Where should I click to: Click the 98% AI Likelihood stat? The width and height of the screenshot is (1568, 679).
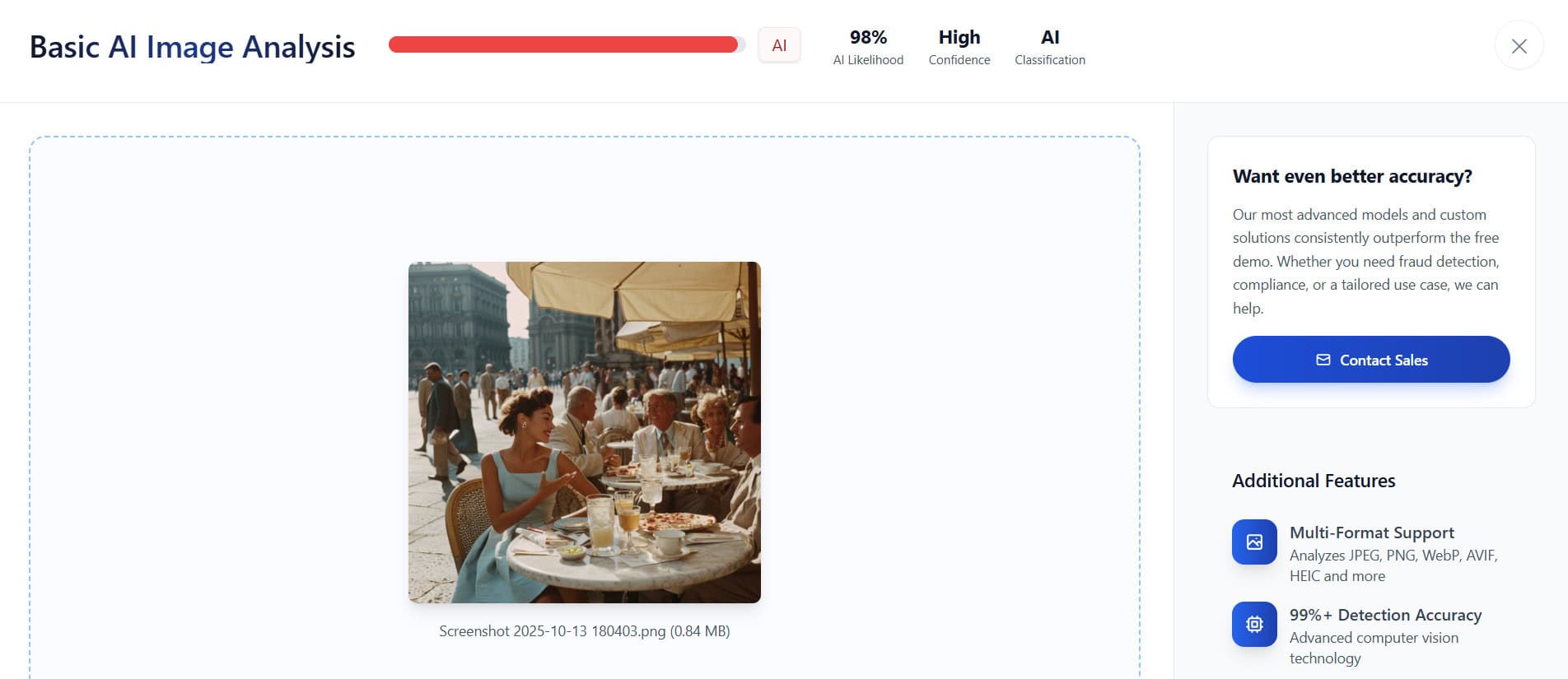(868, 47)
